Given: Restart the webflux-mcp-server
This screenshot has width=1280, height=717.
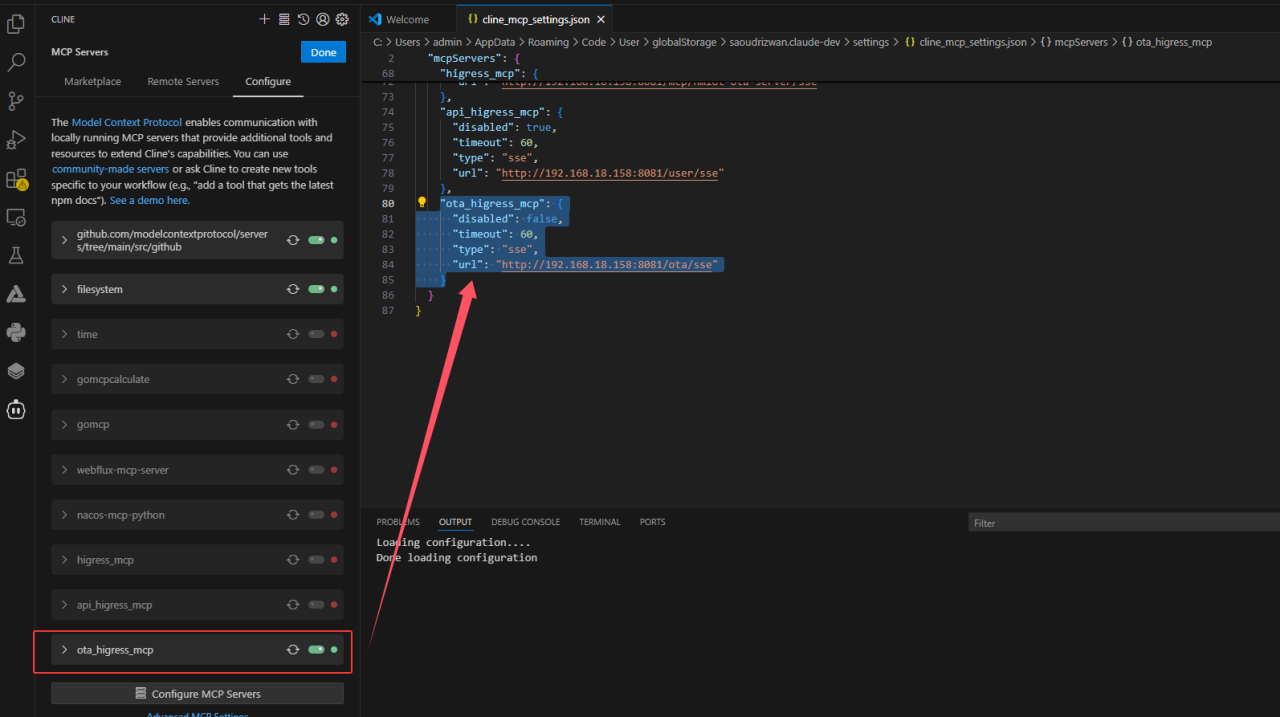Looking at the screenshot, I should pyautogui.click(x=293, y=470).
